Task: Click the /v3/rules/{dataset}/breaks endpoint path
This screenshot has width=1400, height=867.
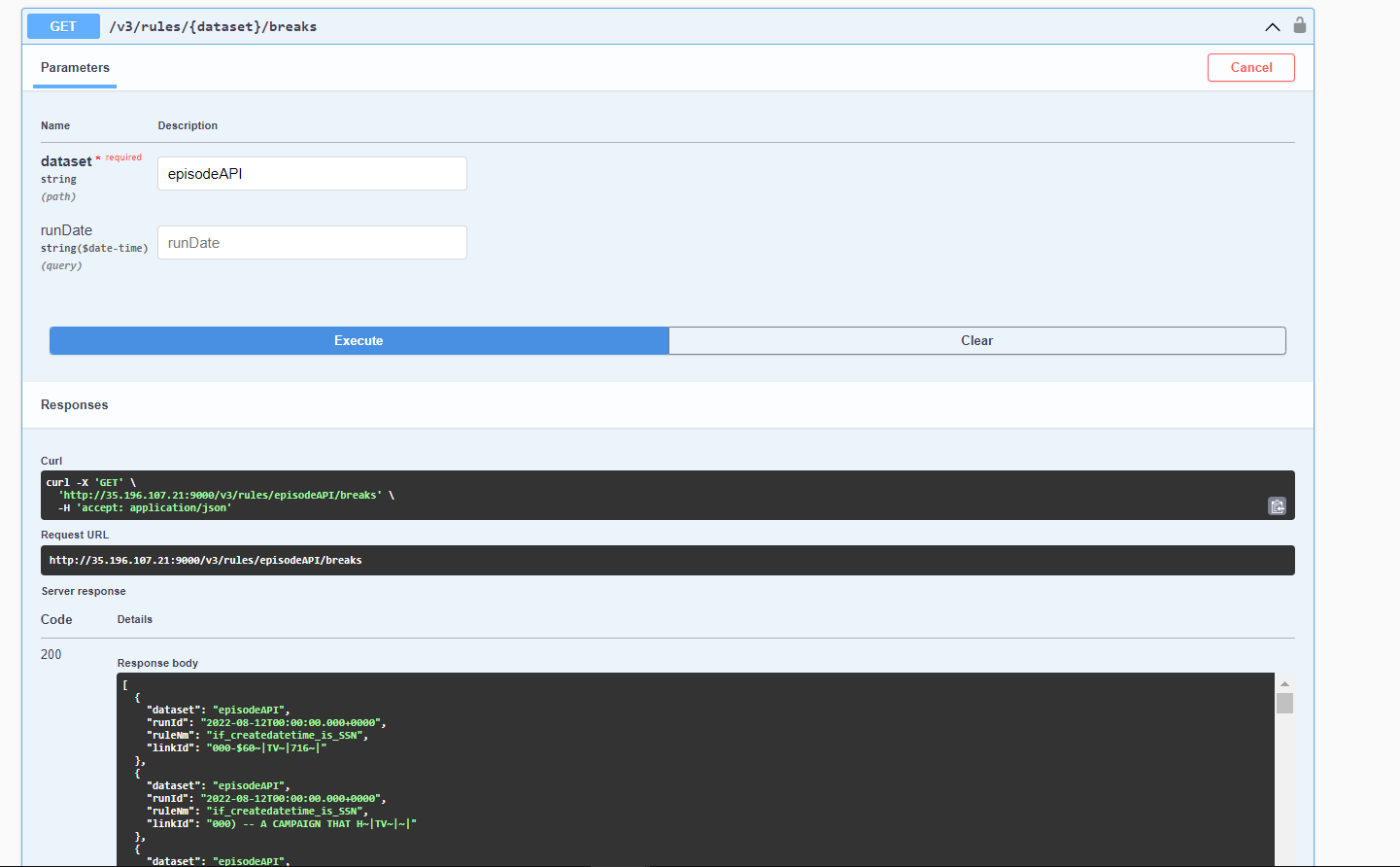Action: pos(213,26)
